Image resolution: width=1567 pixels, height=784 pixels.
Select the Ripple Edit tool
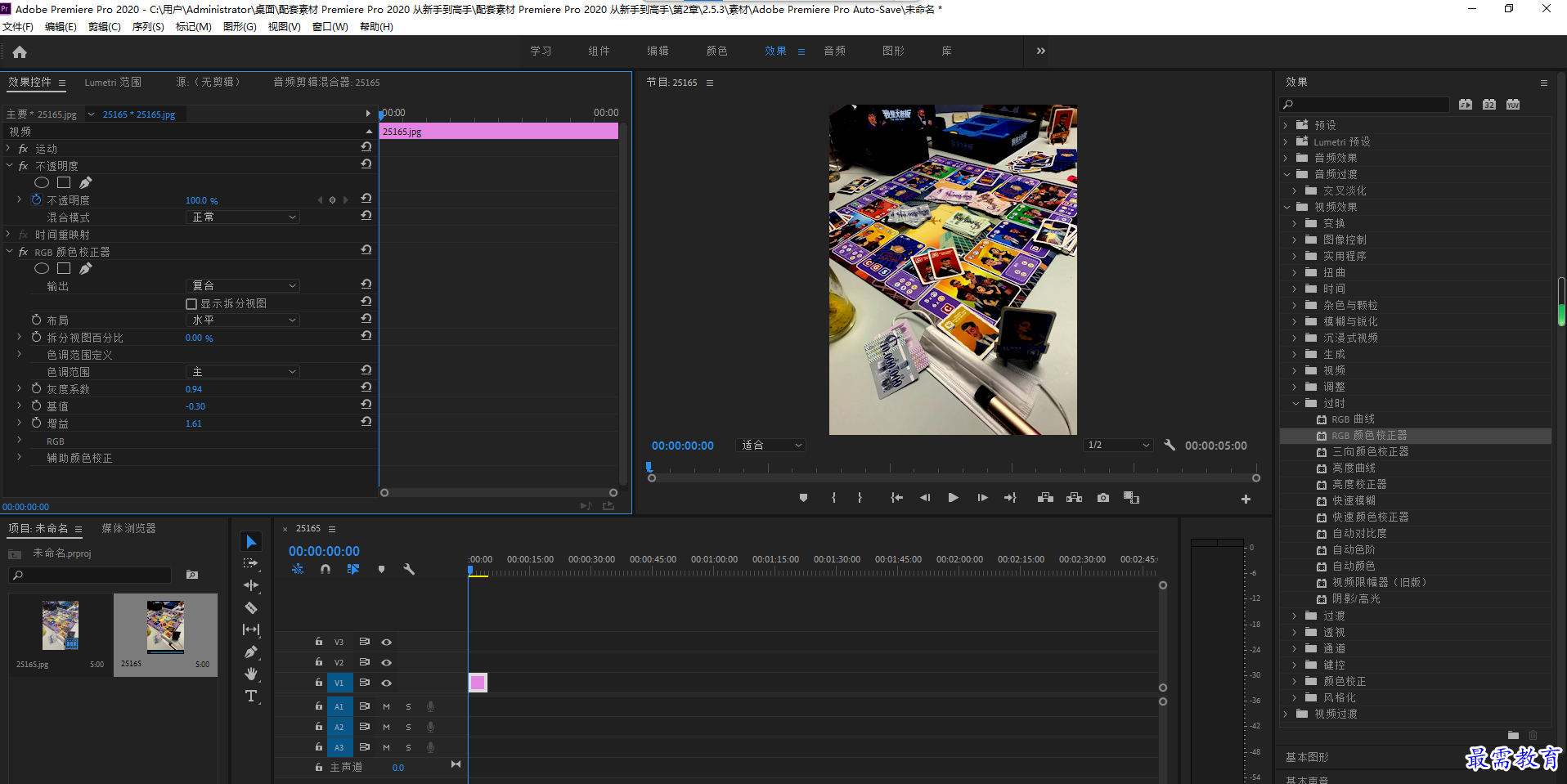pyautogui.click(x=251, y=585)
